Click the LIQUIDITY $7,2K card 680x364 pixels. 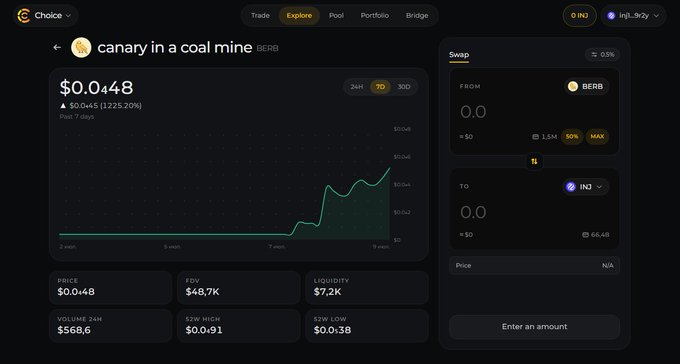pos(367,287)
